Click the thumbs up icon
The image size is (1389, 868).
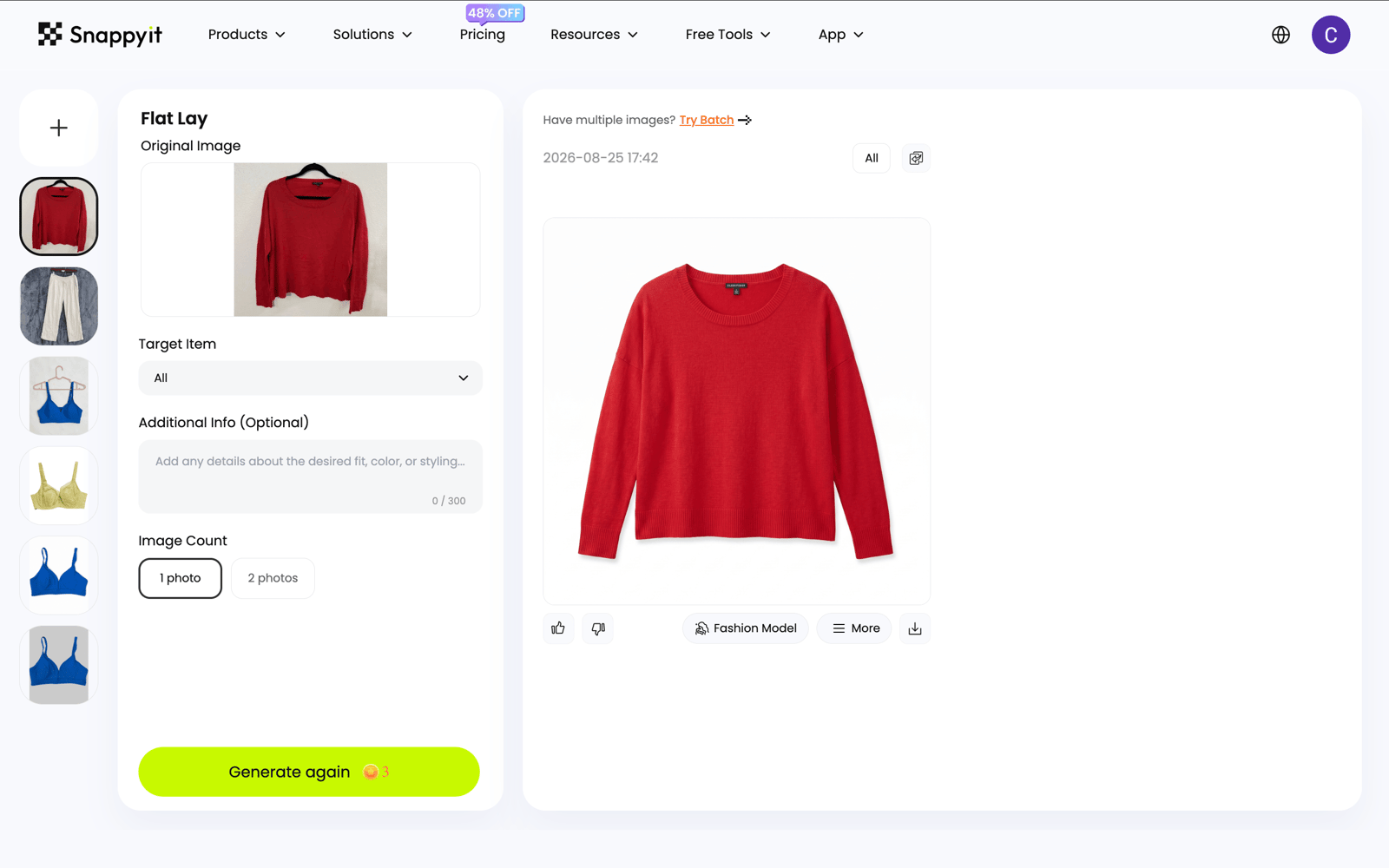click(558, 628)
